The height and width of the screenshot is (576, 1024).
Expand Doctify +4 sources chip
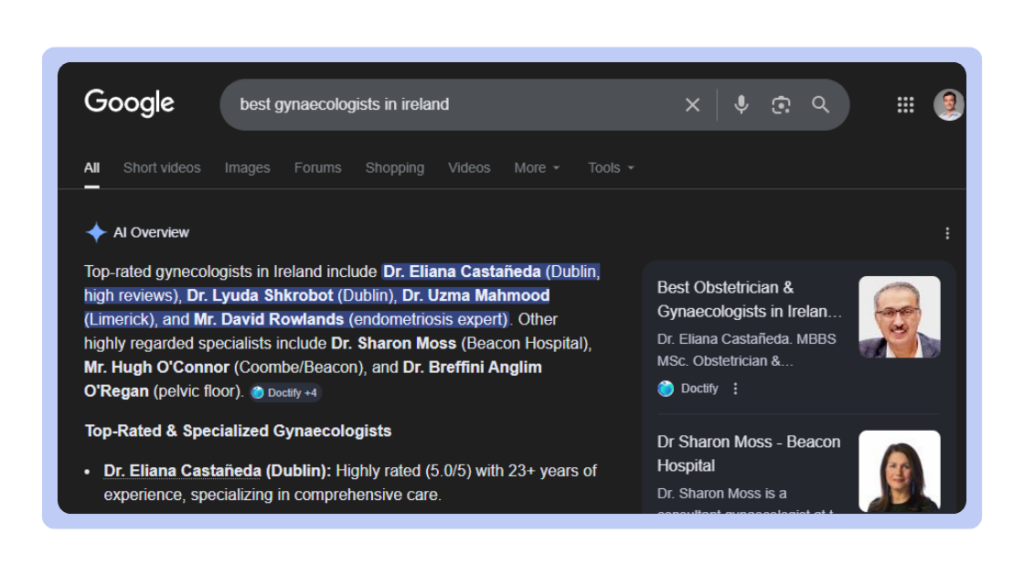point(284,393)
